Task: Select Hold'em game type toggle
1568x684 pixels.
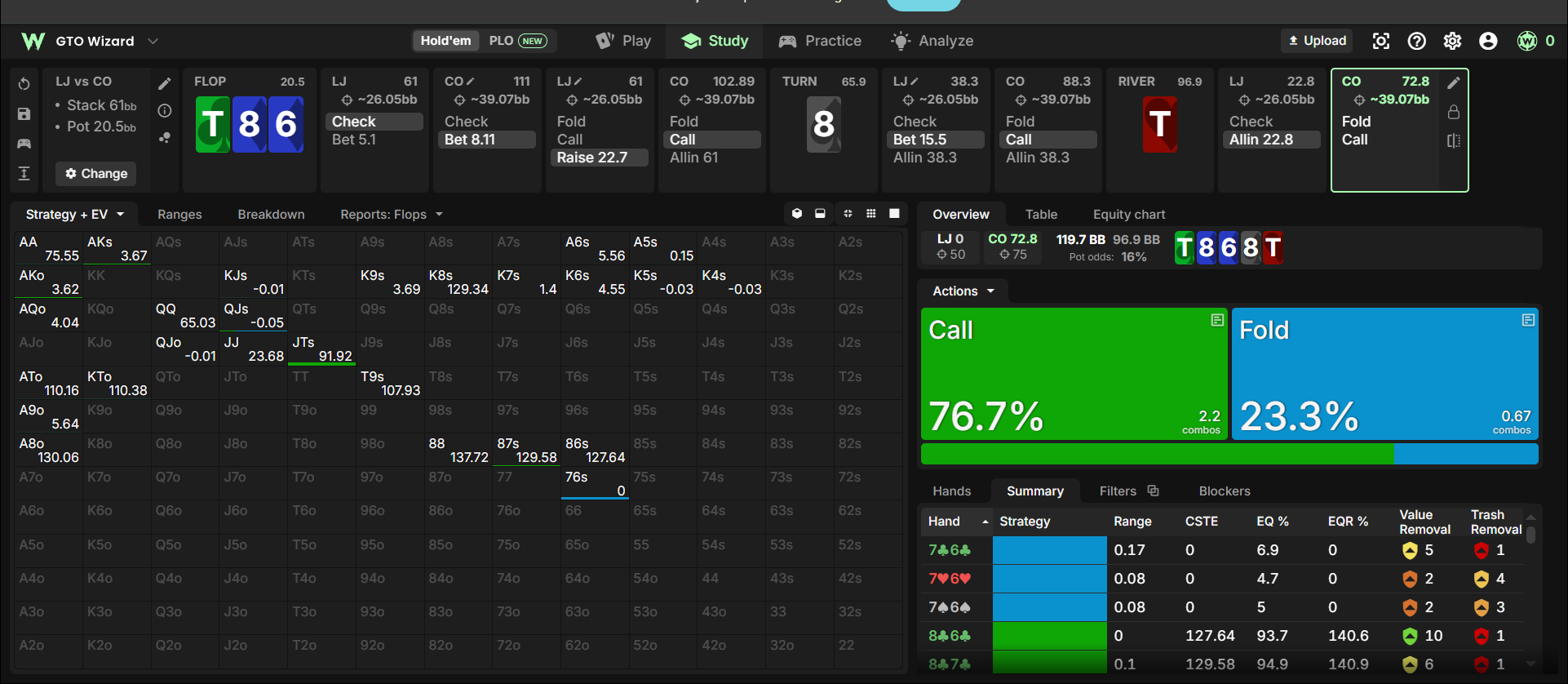Action: click(445, 41)
